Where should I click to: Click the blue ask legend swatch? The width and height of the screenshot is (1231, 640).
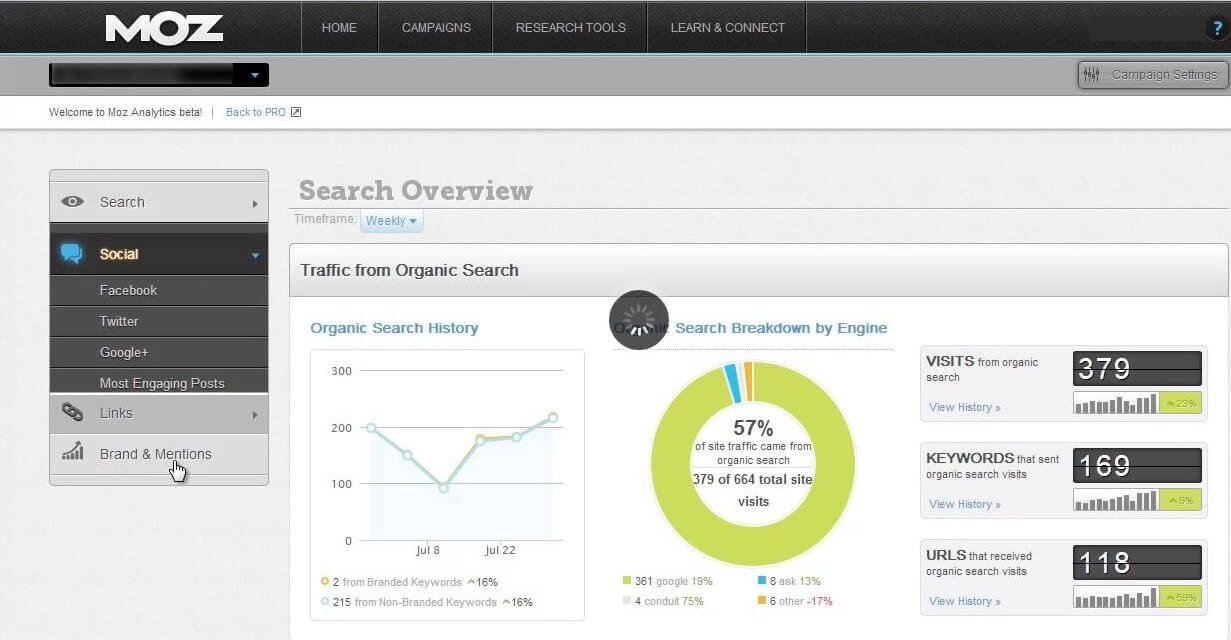(761, 581)
